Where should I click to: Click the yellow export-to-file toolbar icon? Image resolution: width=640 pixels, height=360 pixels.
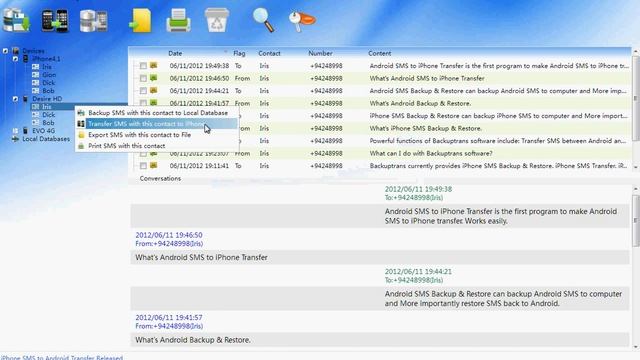coord(140,20)
